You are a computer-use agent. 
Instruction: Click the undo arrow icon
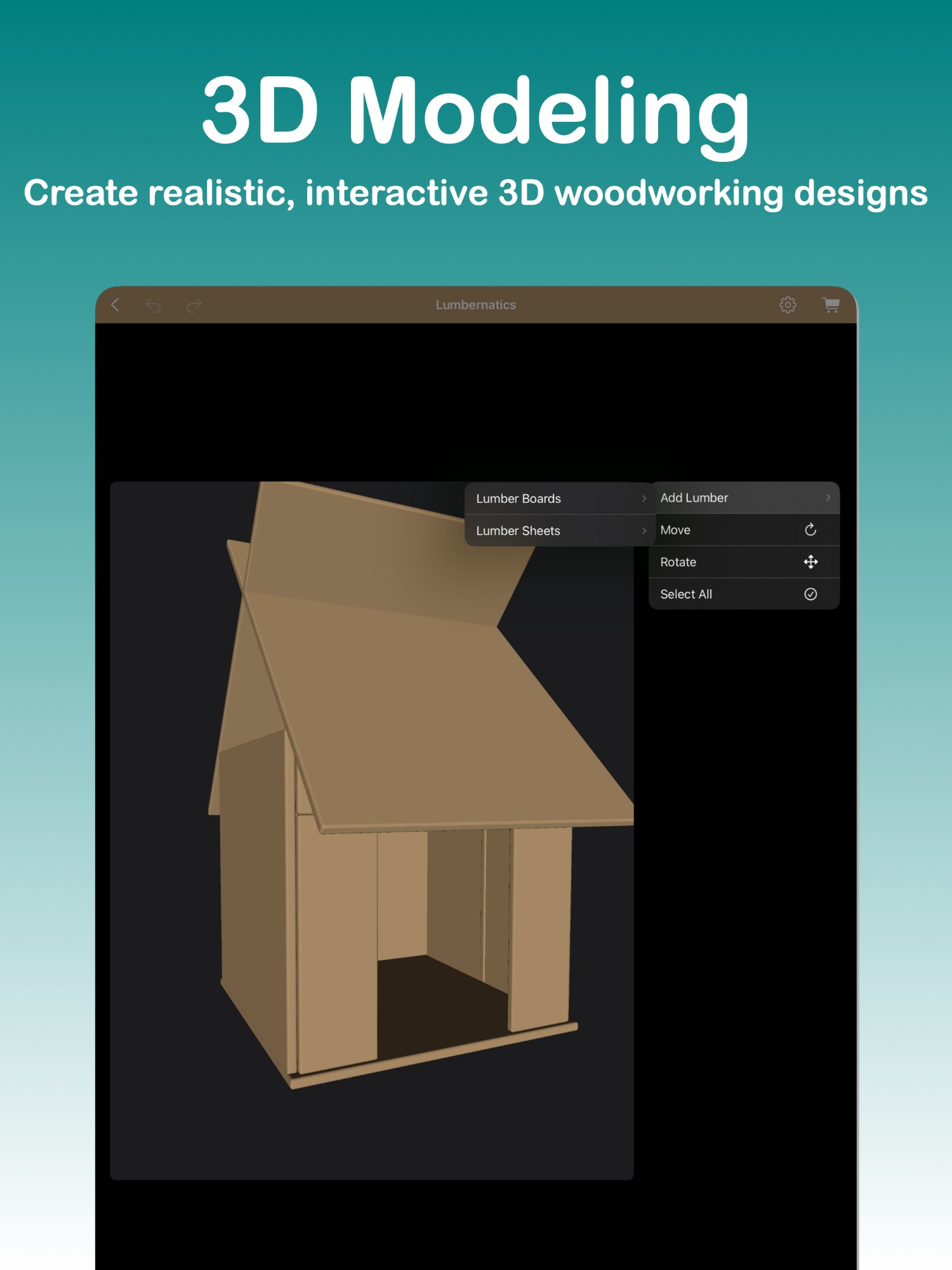coord(154,305)
